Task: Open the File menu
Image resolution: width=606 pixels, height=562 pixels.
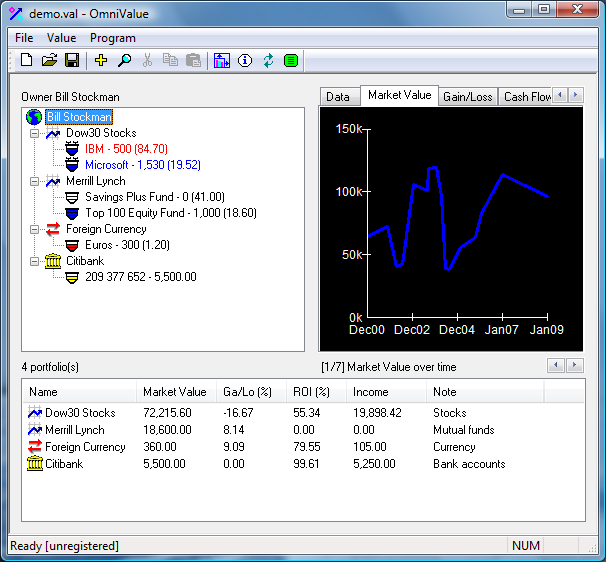Action: coord(24,38)
